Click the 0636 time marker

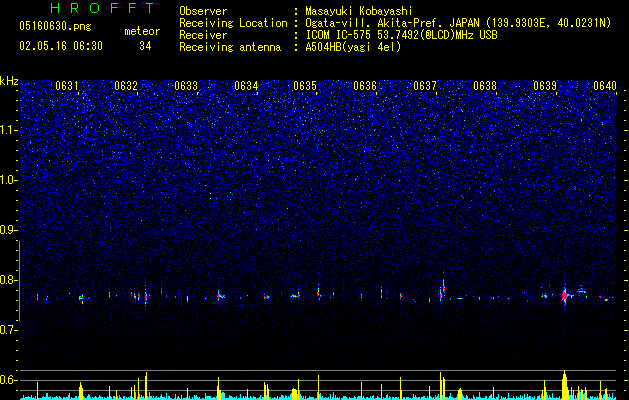(365, 86)
